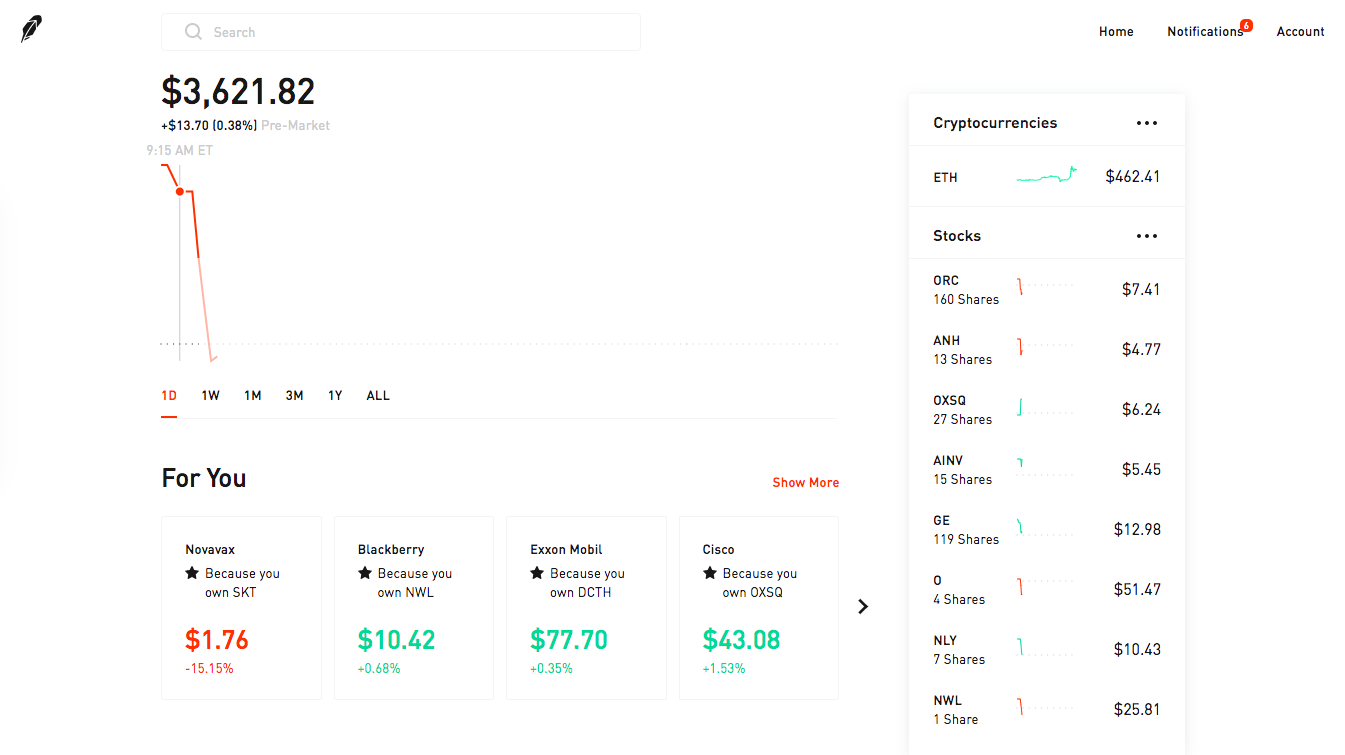The image size is (1345, 755).
Task: Click the $462.41 ETH price
Action: tap(1133, 177)
